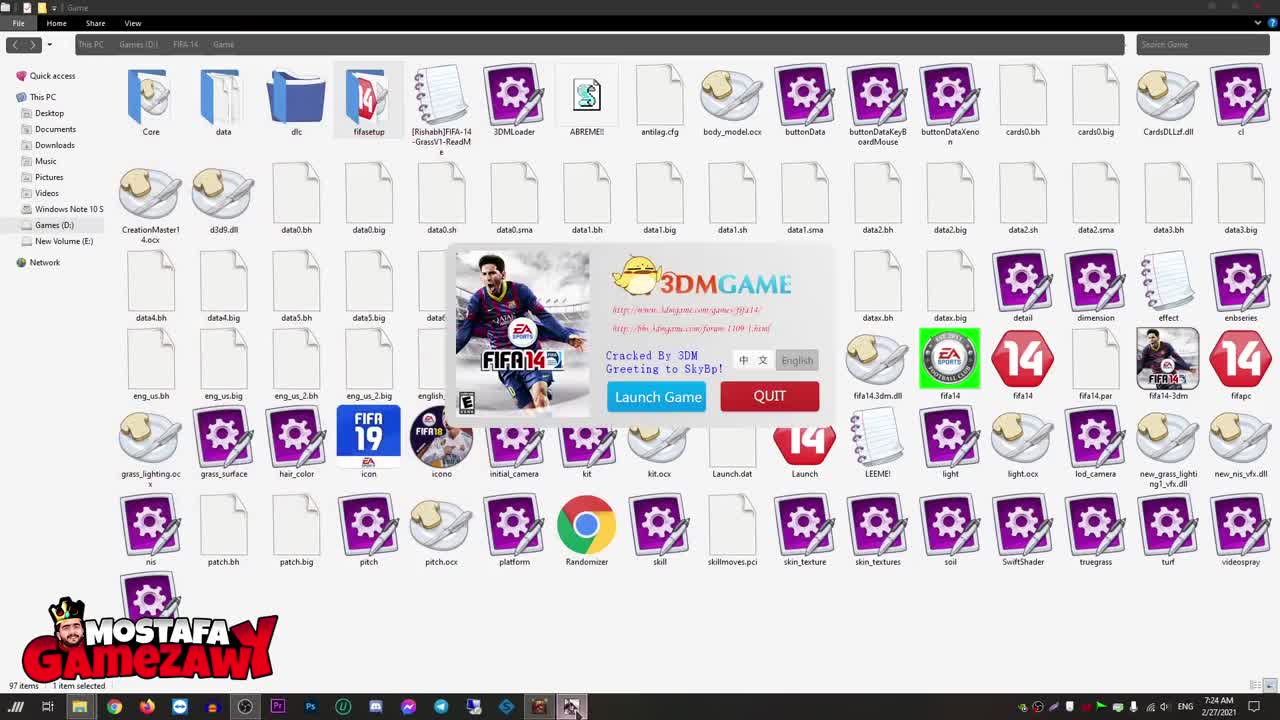The image size is (1280, 720).
Task: Open the 3dmgame.com fifa14 games link
Action: [x=686, y=311]
